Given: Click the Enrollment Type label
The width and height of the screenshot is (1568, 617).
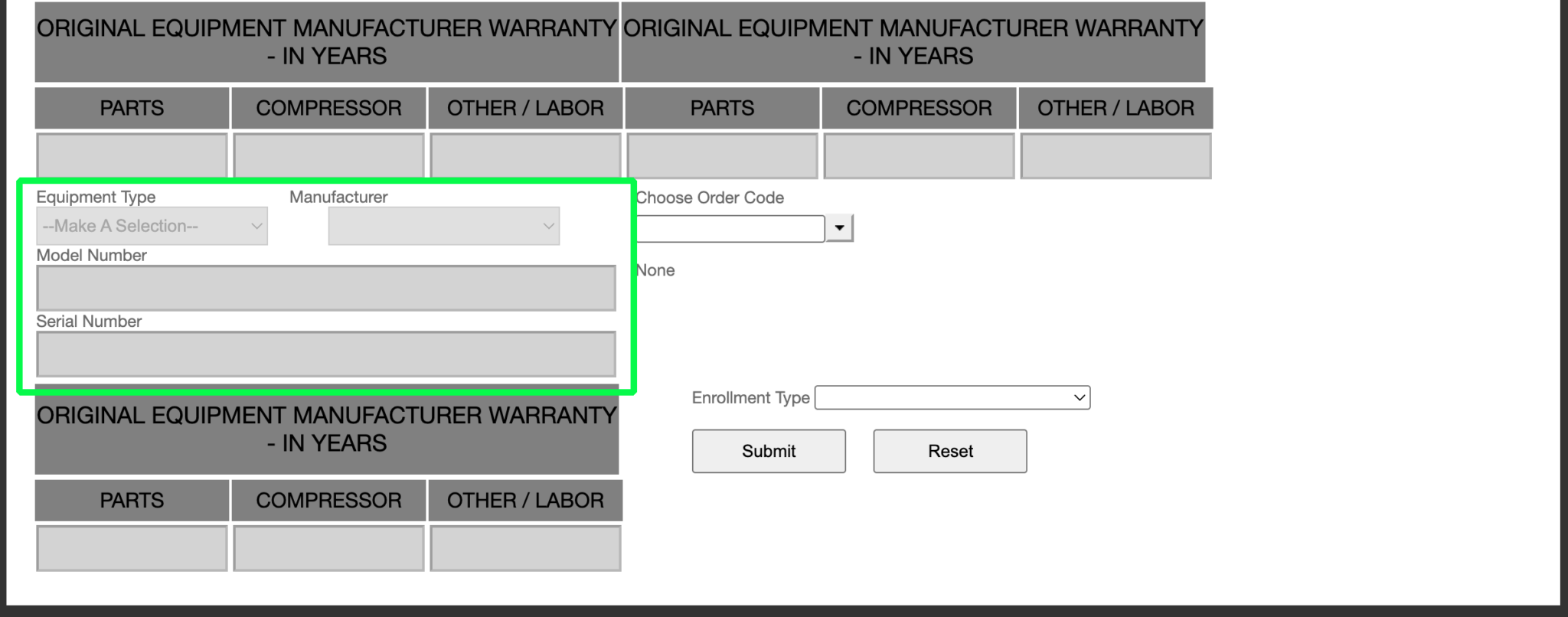Looking at the screenshot, I should coord(750,398).
